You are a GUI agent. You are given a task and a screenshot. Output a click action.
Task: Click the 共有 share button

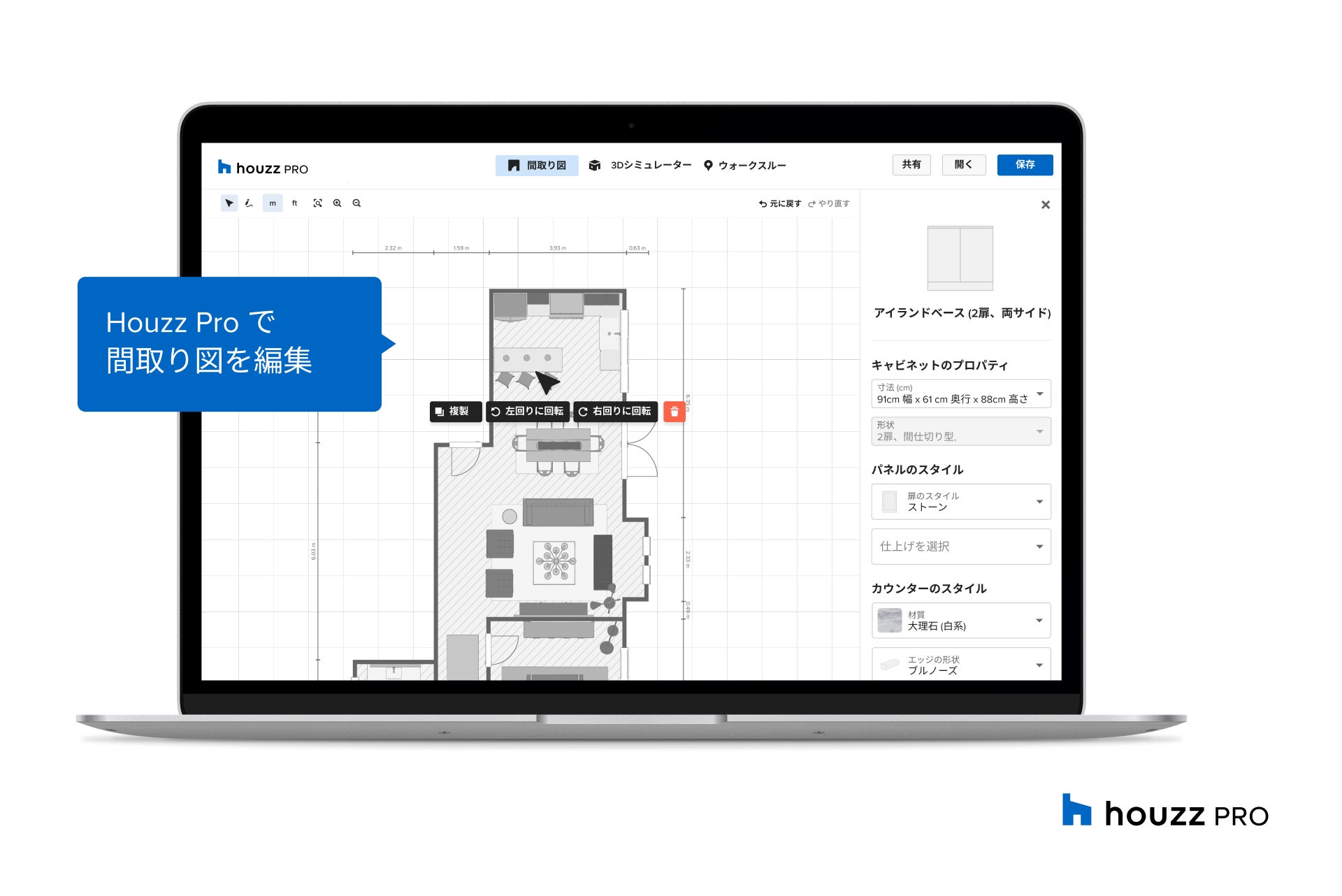[911, 165]
